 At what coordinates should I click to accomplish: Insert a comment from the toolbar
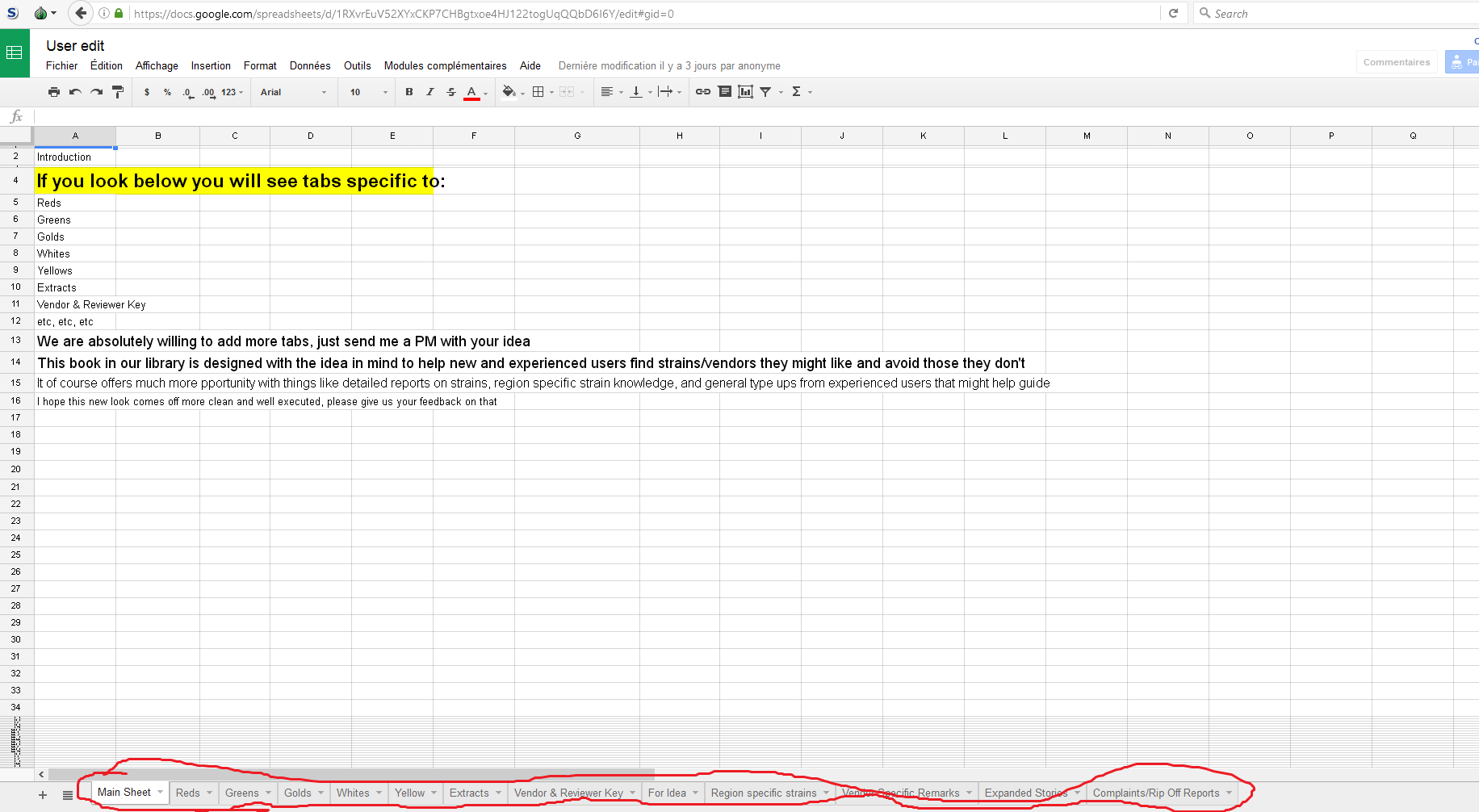tap(725, 92)
